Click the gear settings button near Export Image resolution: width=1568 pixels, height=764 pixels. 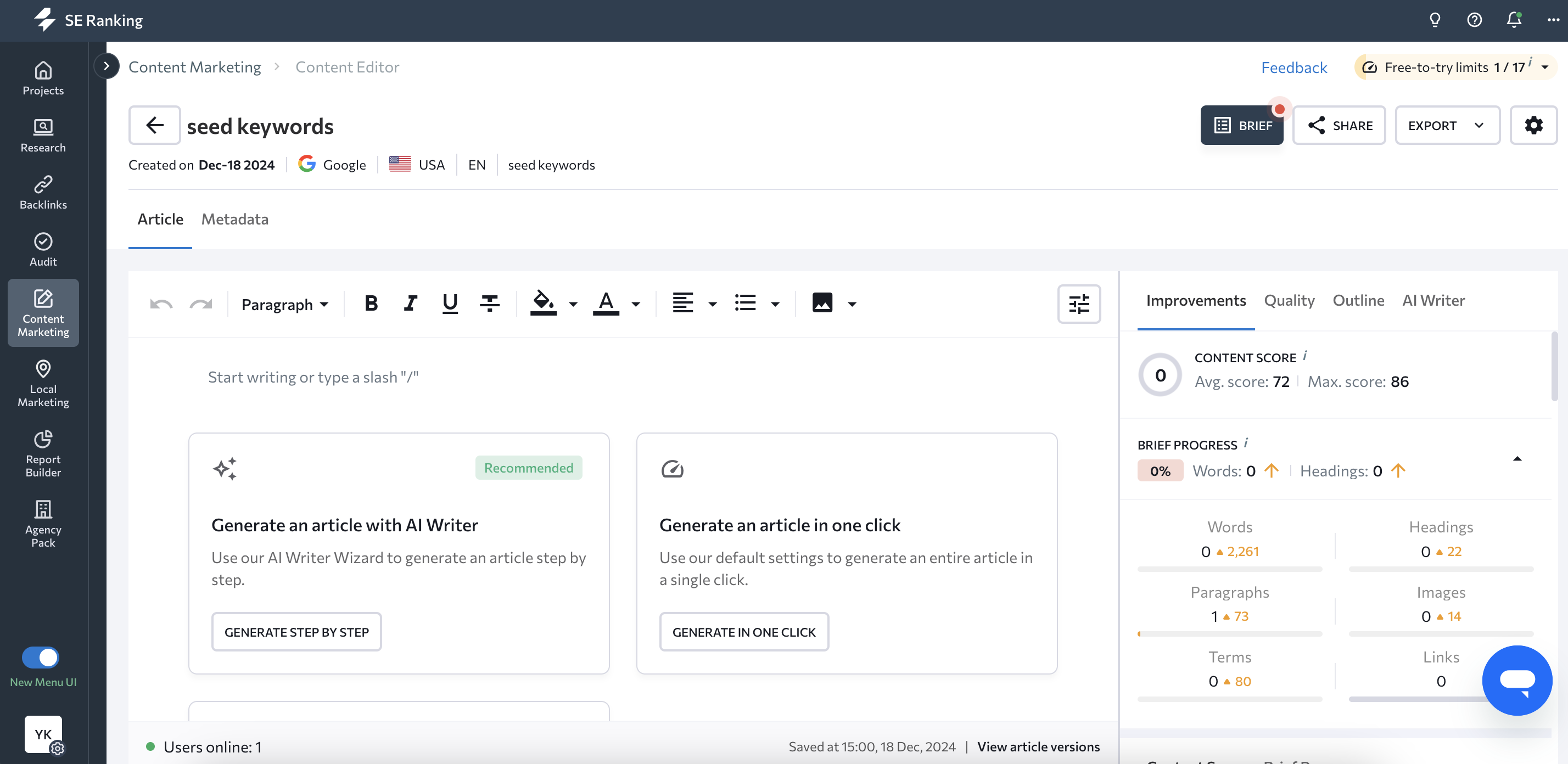coord(1533,125)
